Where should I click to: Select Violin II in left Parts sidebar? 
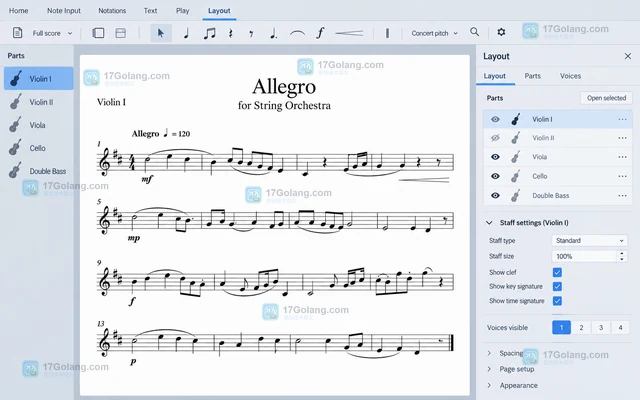tap(39, 102)
